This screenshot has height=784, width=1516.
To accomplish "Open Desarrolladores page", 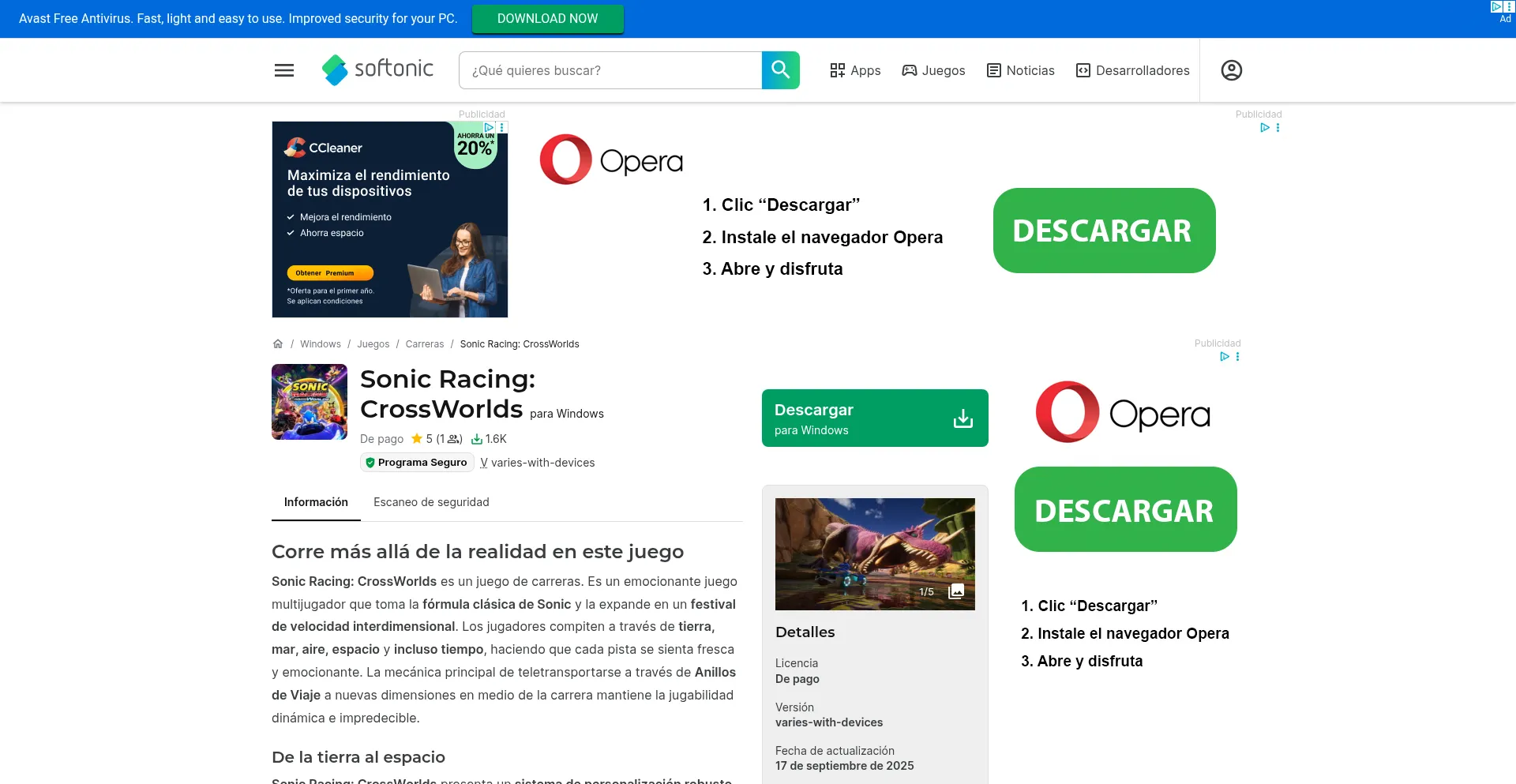I will tap(1132, 70).
